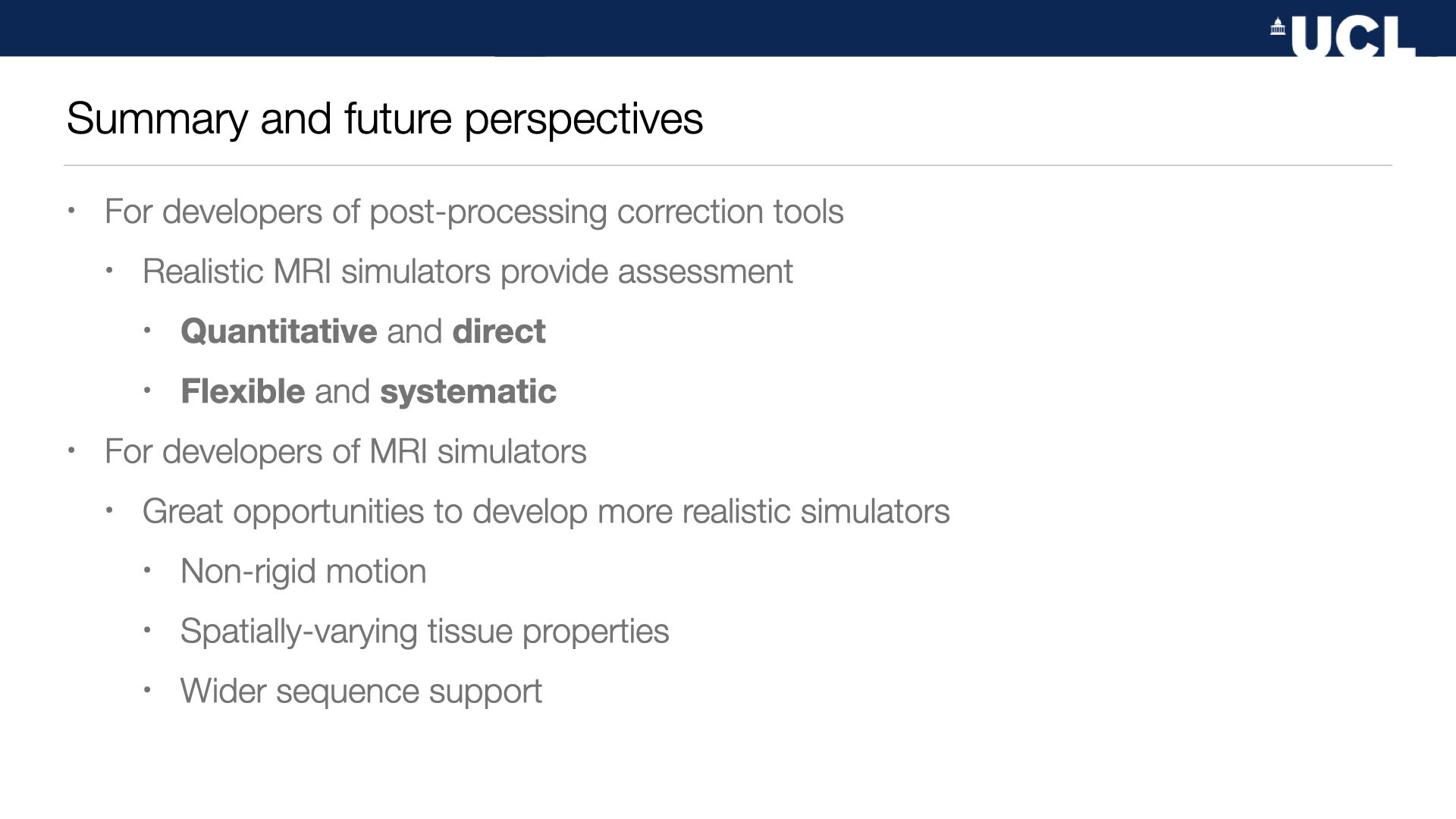The image size is (1456, 819).
Task: Click the UCL logo lettering
Action: (1353, 36)
